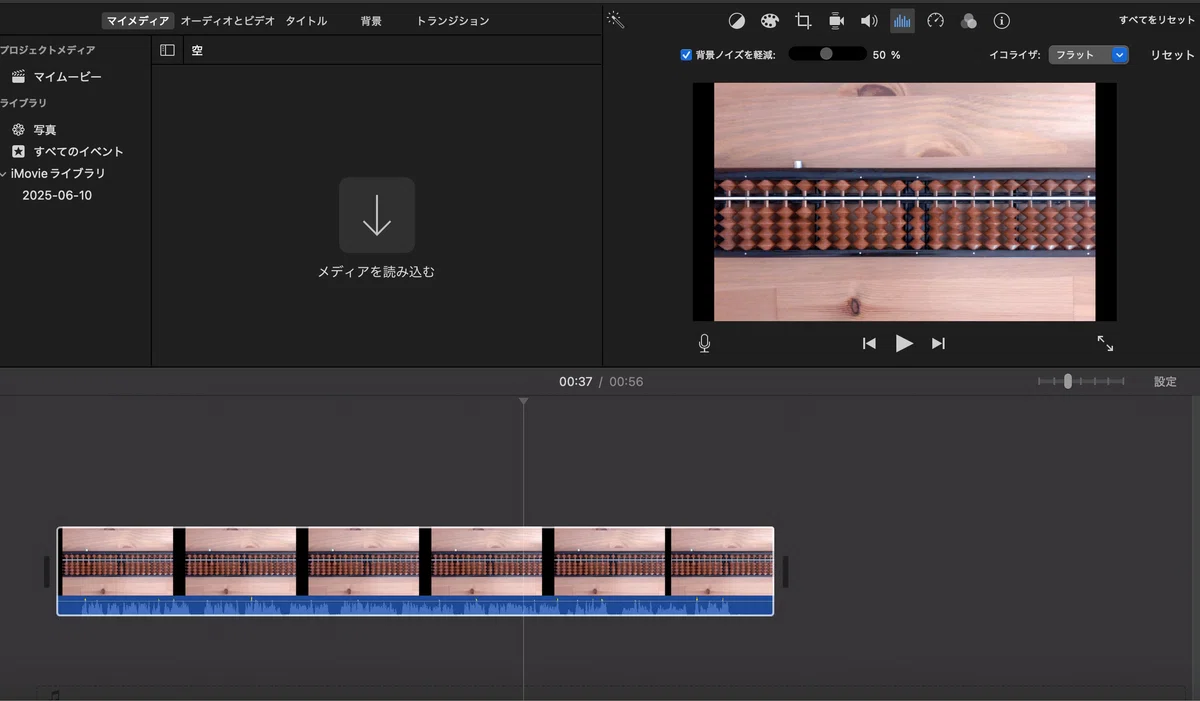This screenshot has height=701, width=1200.
Task: Click the right trim handle of the clip
Action: [x=785, y=572]
